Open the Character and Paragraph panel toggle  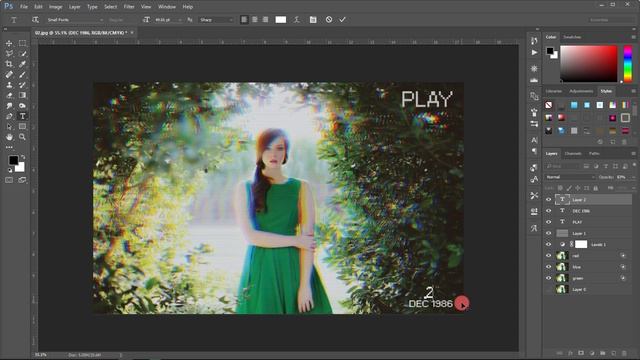click(x=313, y=20)
